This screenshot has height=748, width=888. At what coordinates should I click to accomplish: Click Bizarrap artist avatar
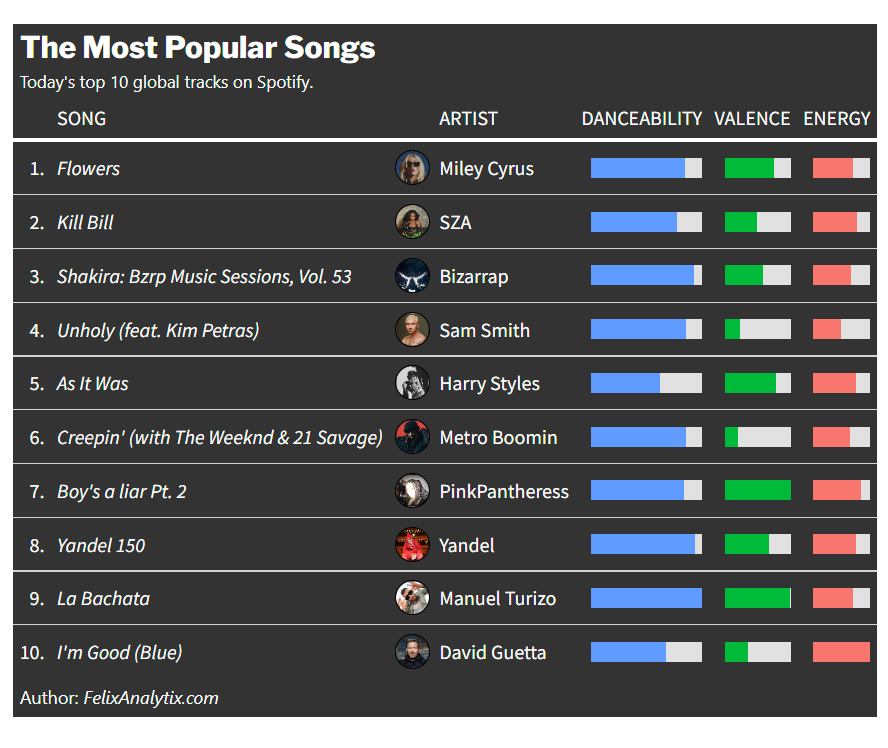tap(412, 276)
